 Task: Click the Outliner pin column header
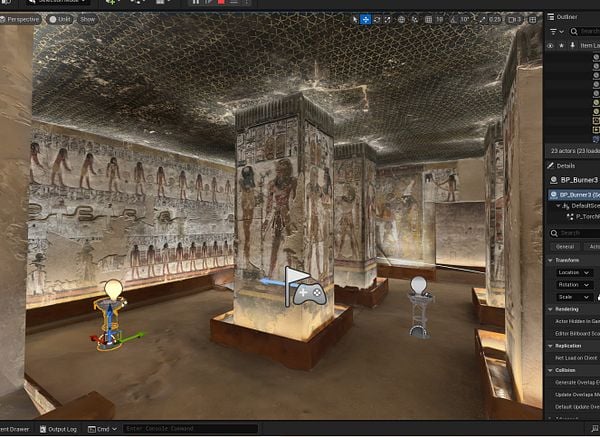(x=572, y=46)
